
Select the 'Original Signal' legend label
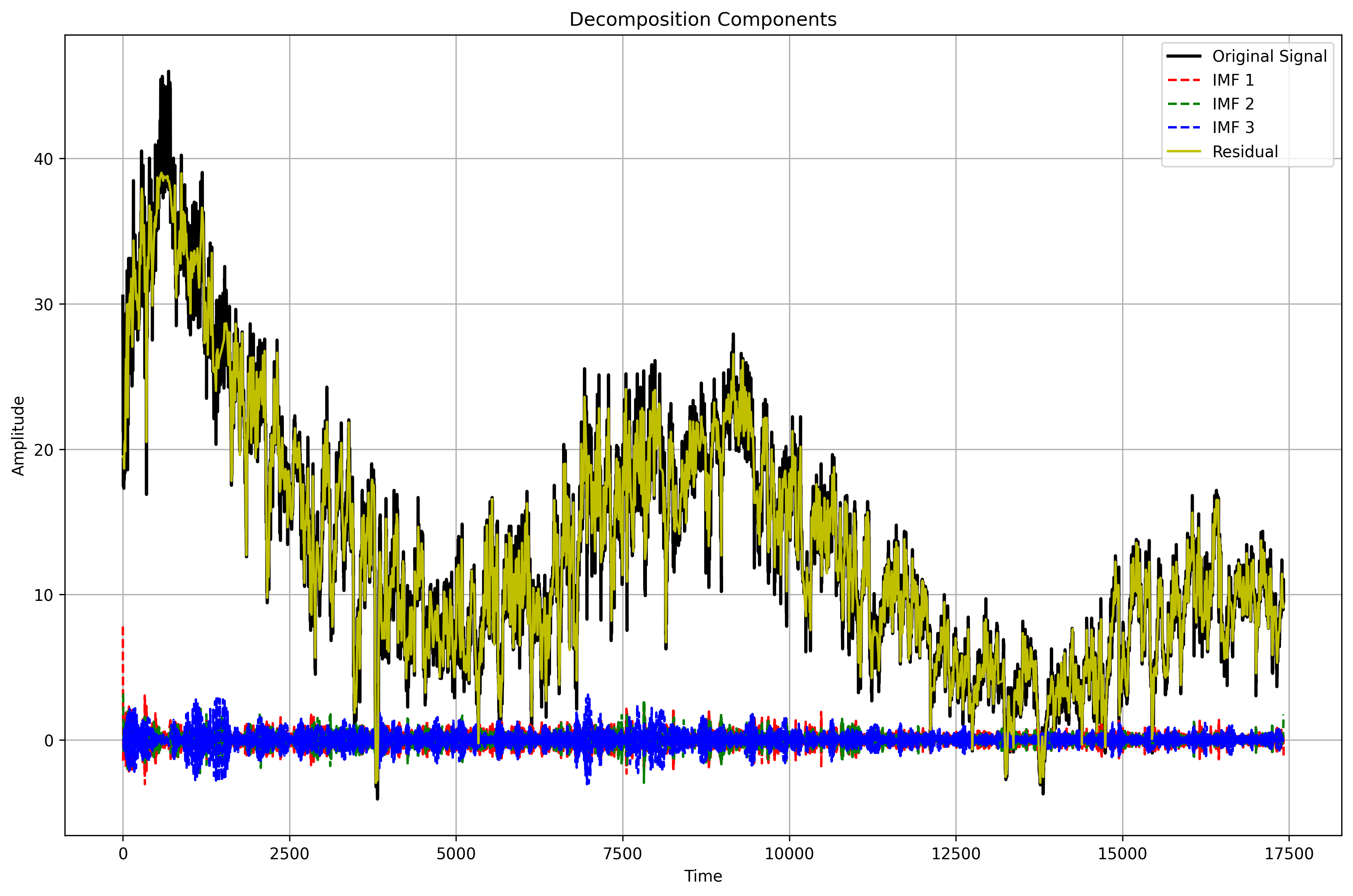click(1269, 56)
